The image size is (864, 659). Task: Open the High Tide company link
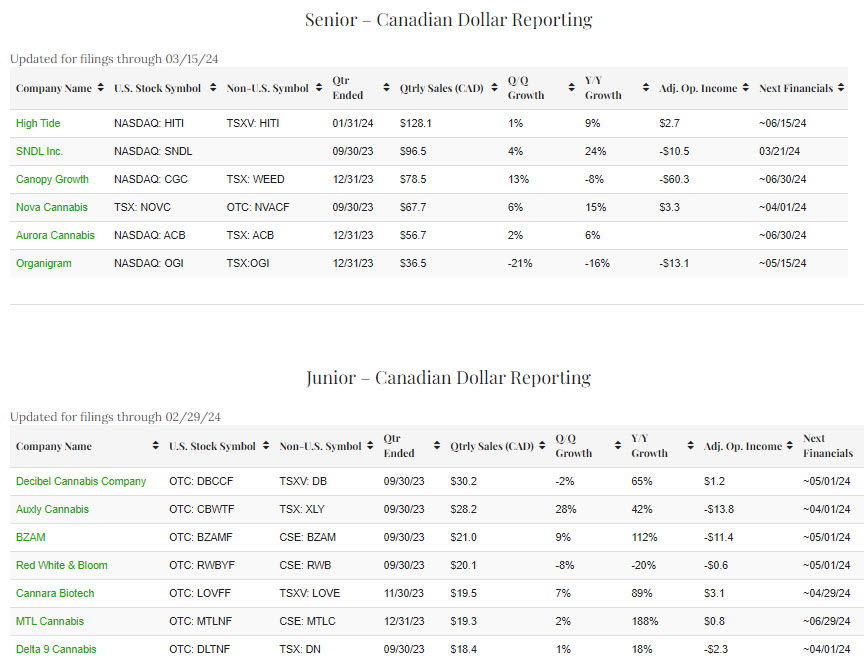point(39,123)
